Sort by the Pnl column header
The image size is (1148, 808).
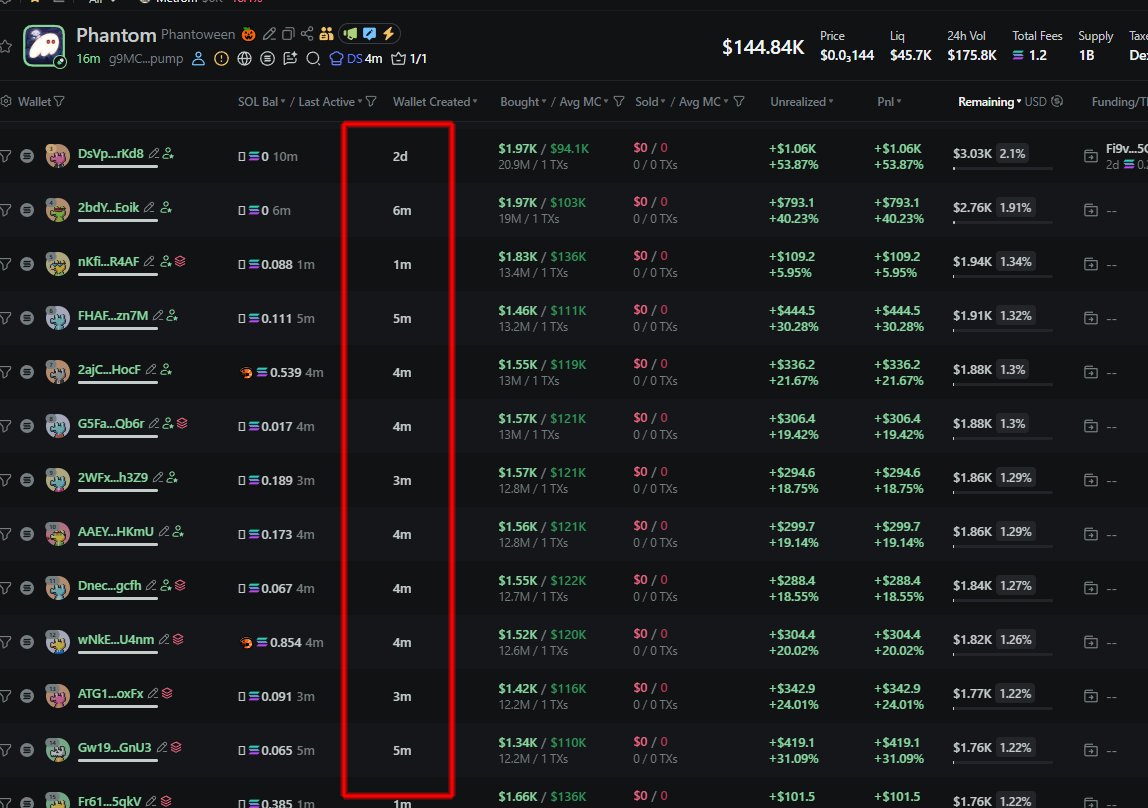coord(889,102)
